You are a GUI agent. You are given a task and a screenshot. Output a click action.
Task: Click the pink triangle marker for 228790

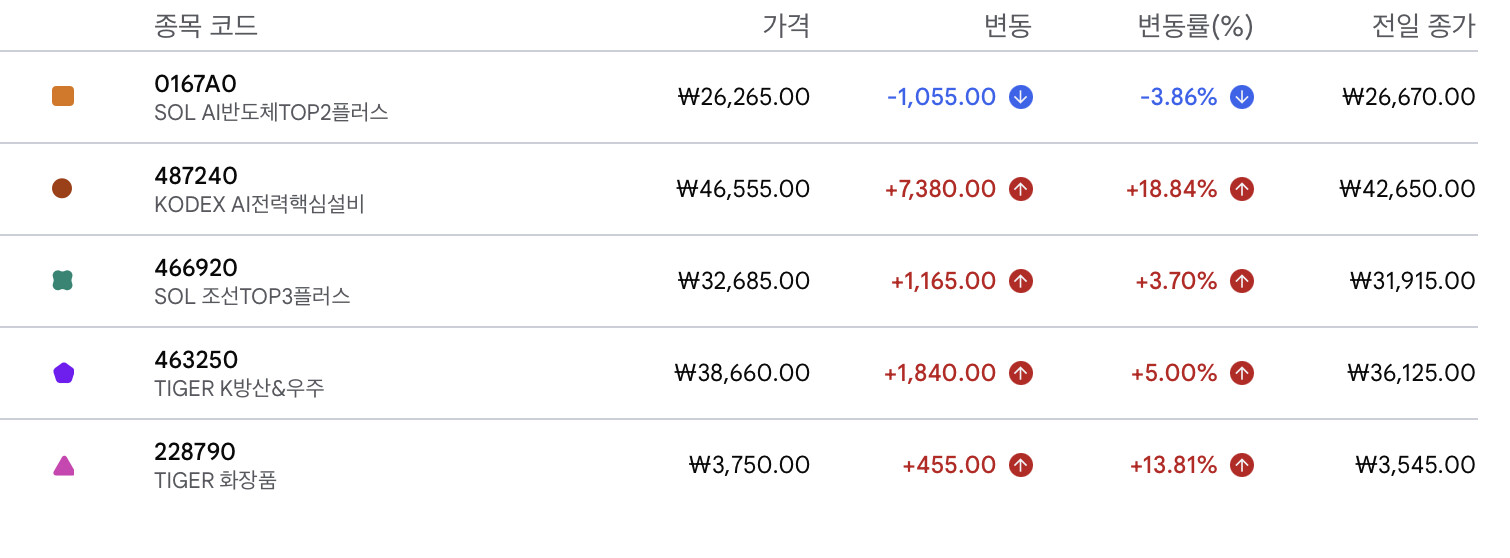click(x=63, y=465)
